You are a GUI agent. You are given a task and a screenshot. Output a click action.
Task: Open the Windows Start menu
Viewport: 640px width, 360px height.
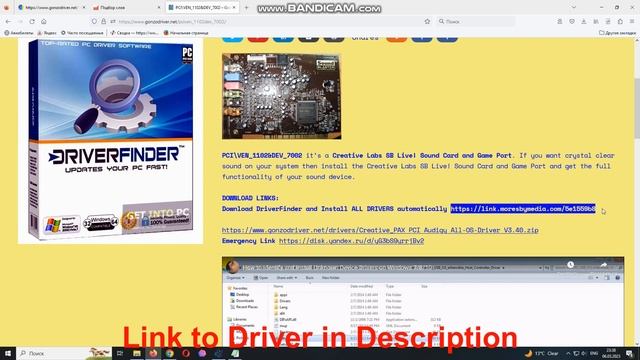click(x=8, y=353)
